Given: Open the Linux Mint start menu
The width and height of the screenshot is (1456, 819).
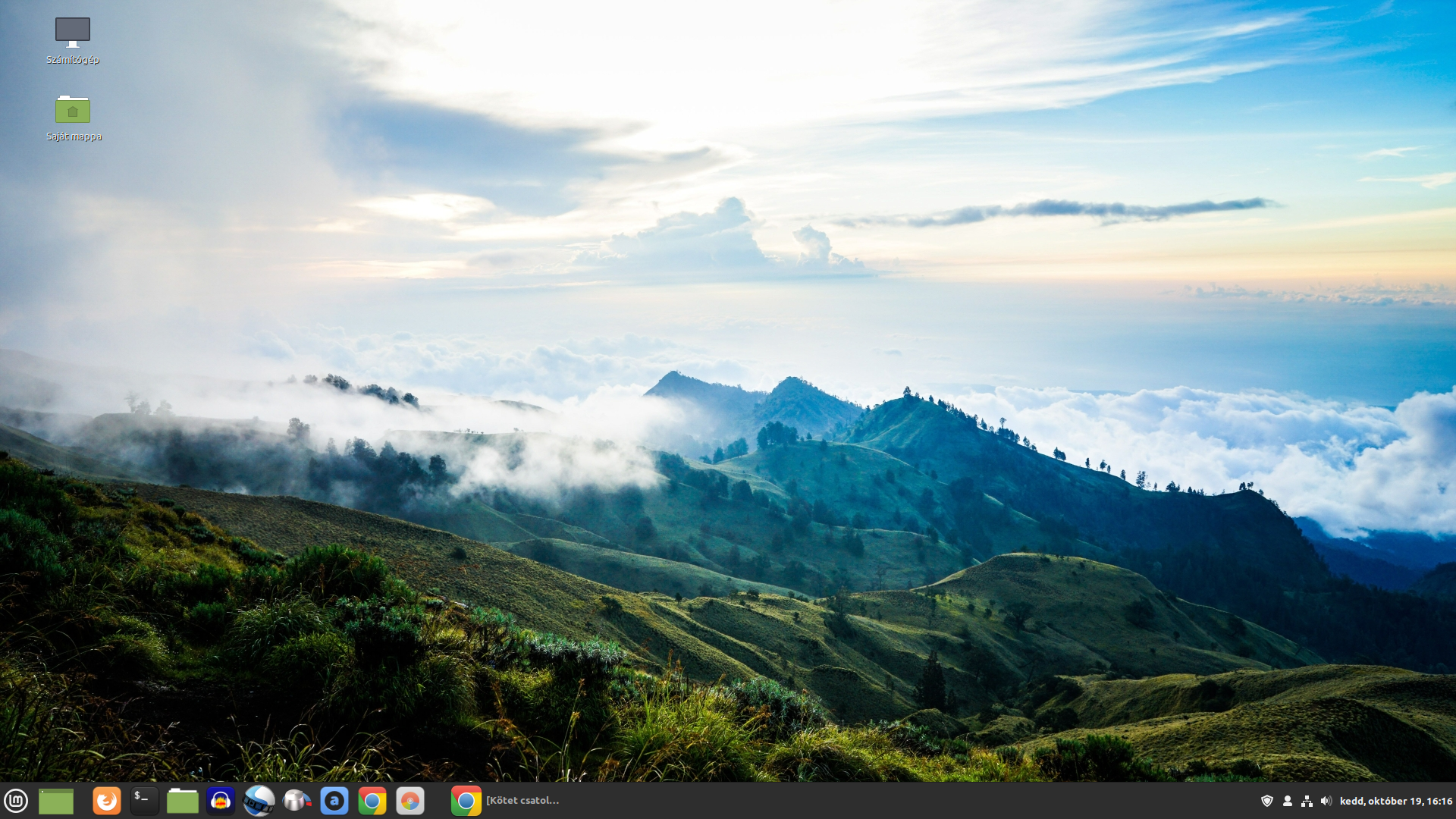Looking at the screenshot, I should coord(16,801).
